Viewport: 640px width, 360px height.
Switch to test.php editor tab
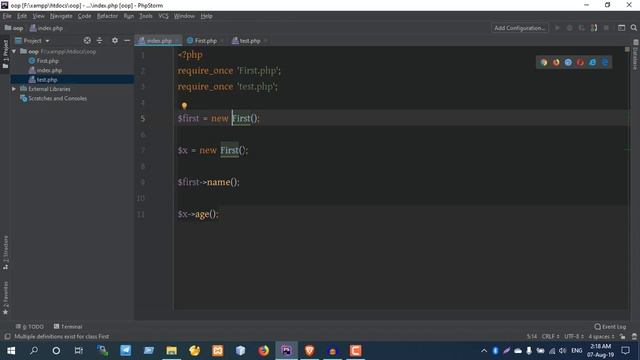coord(249,40)
